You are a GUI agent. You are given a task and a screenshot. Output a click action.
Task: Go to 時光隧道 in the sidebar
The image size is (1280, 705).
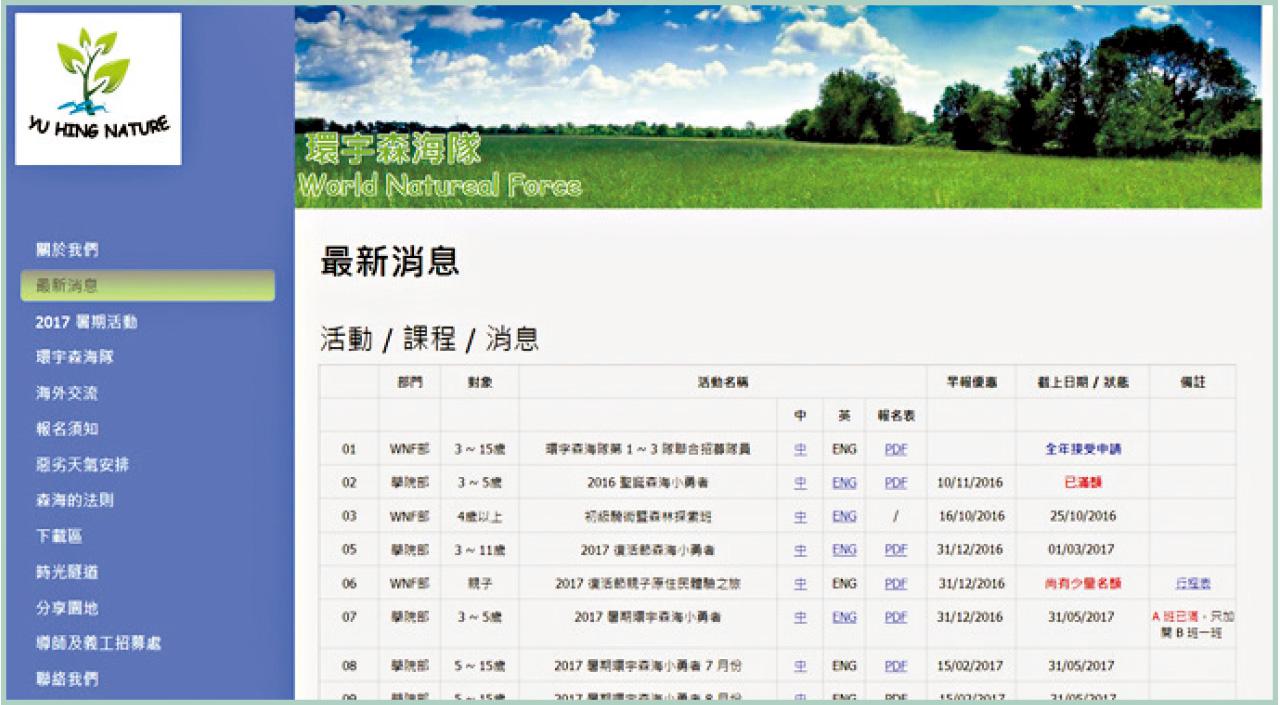pos(67,572)
